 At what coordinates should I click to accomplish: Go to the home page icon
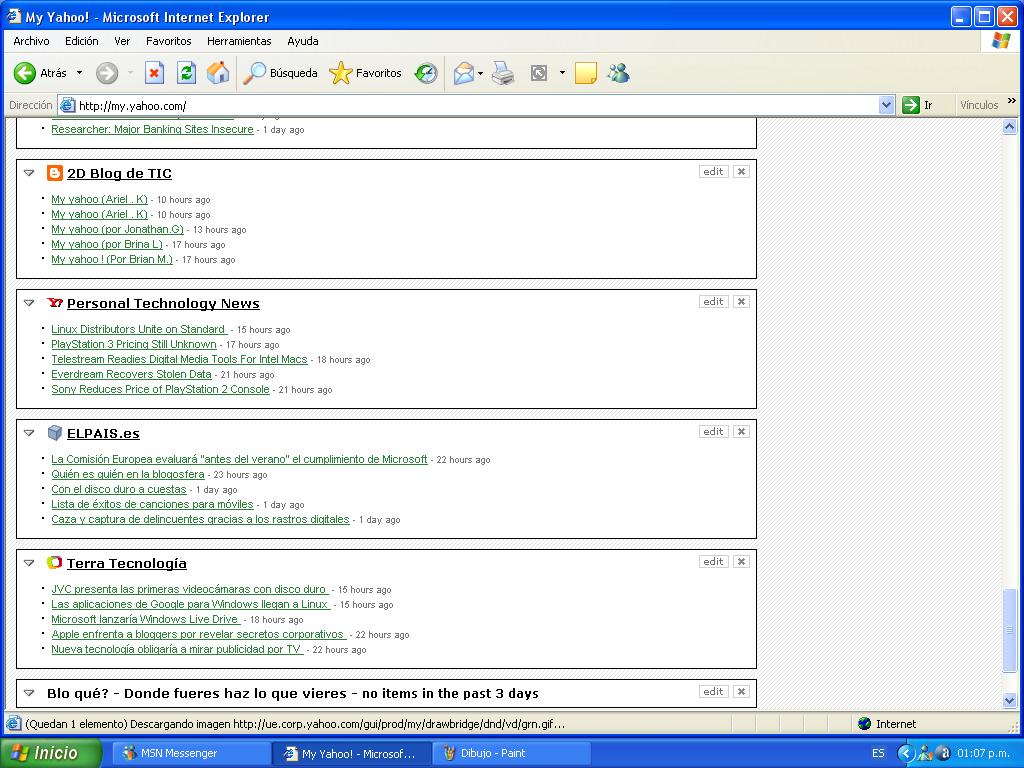[x=218, y=73]
